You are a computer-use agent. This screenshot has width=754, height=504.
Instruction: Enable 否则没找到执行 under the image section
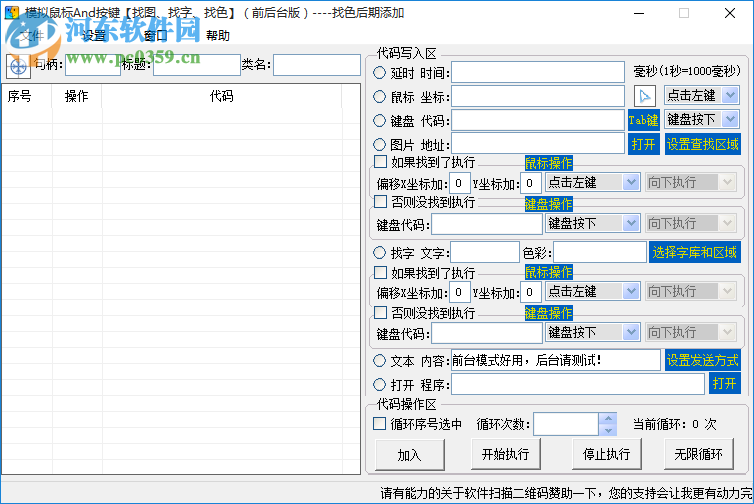380,202
